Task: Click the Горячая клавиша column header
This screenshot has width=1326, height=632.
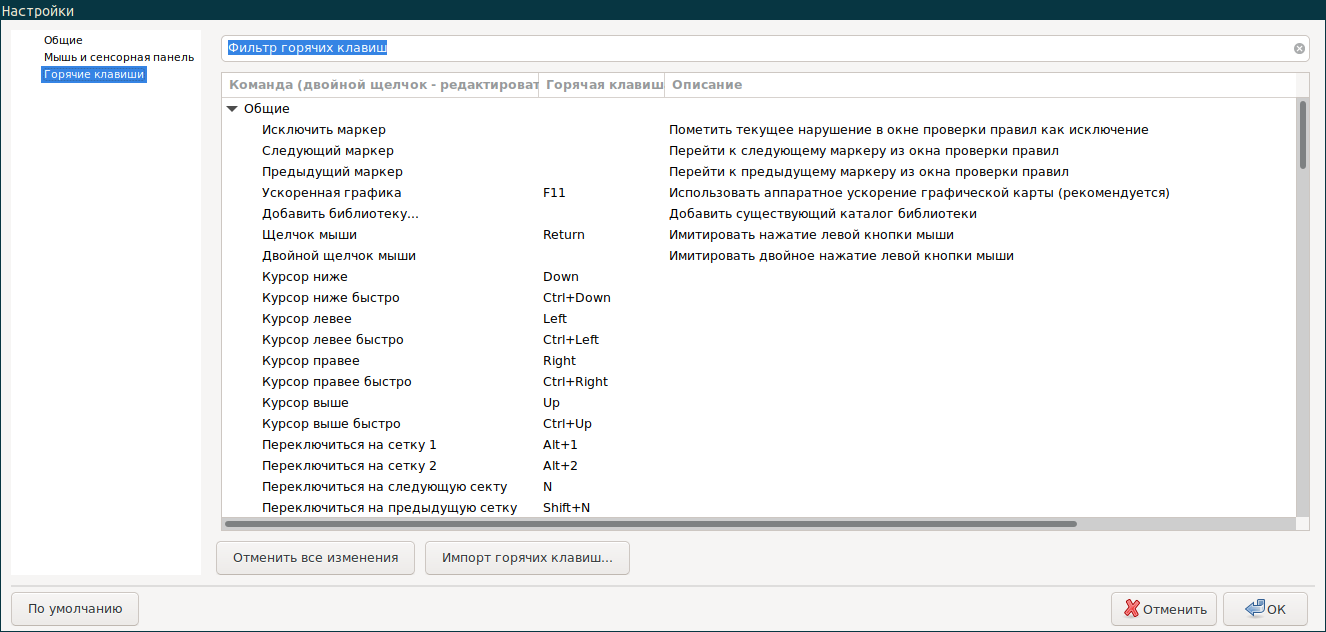Action: [x=600, y=84]
